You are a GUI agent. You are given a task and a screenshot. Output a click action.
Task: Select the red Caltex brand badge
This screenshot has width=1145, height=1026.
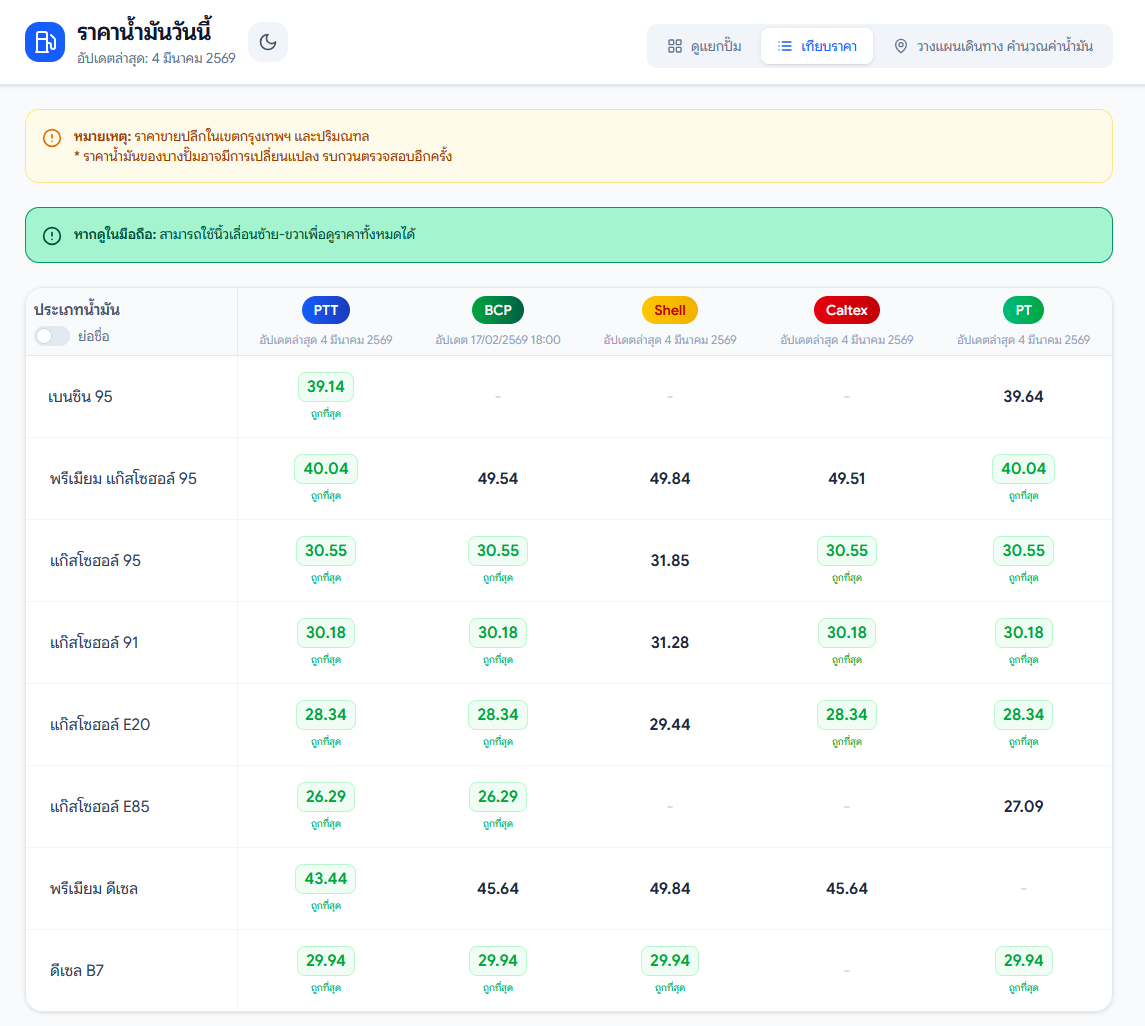(x=846, y=310)
